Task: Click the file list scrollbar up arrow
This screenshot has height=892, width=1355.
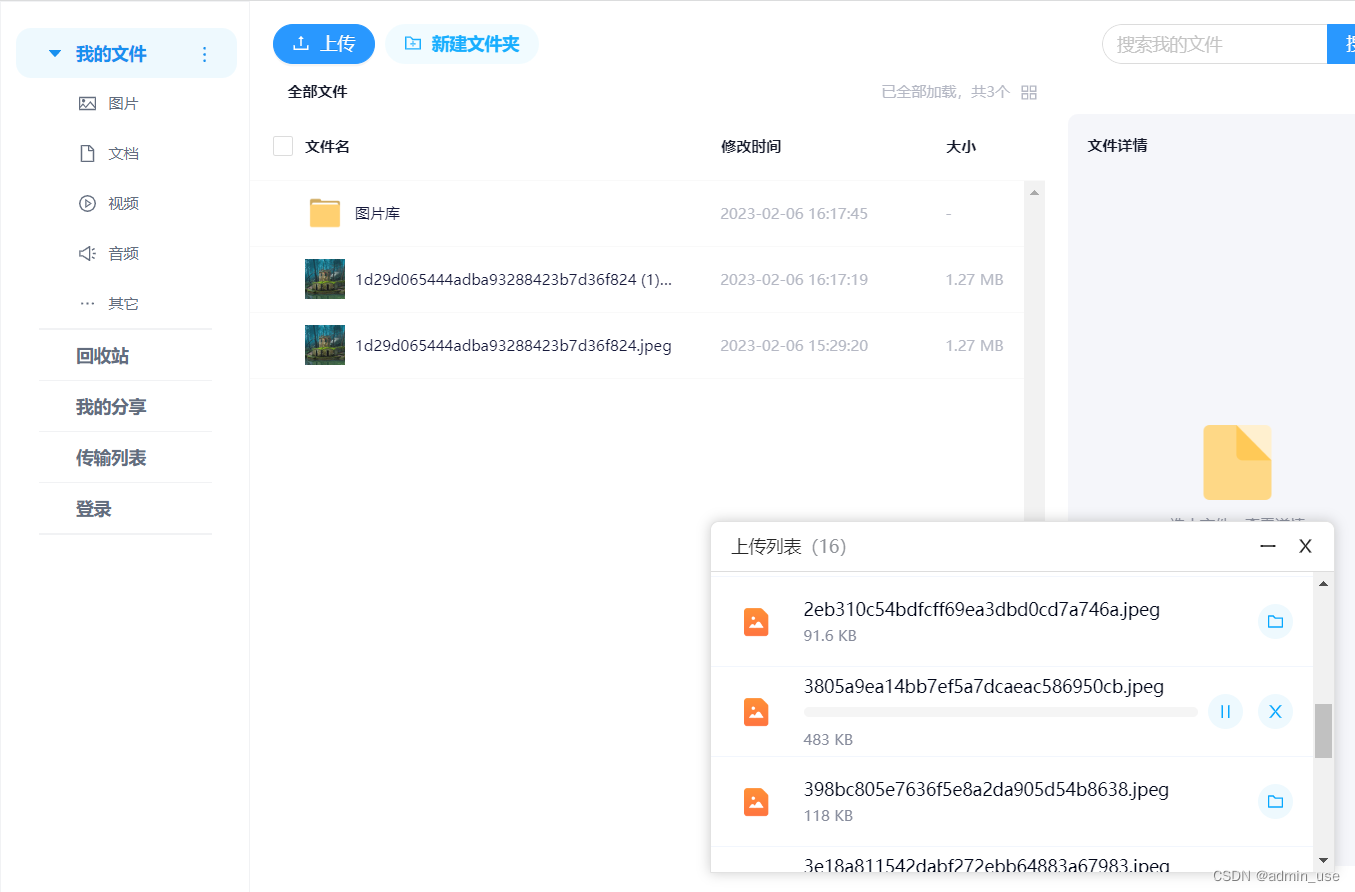Action: [1034, 191]
